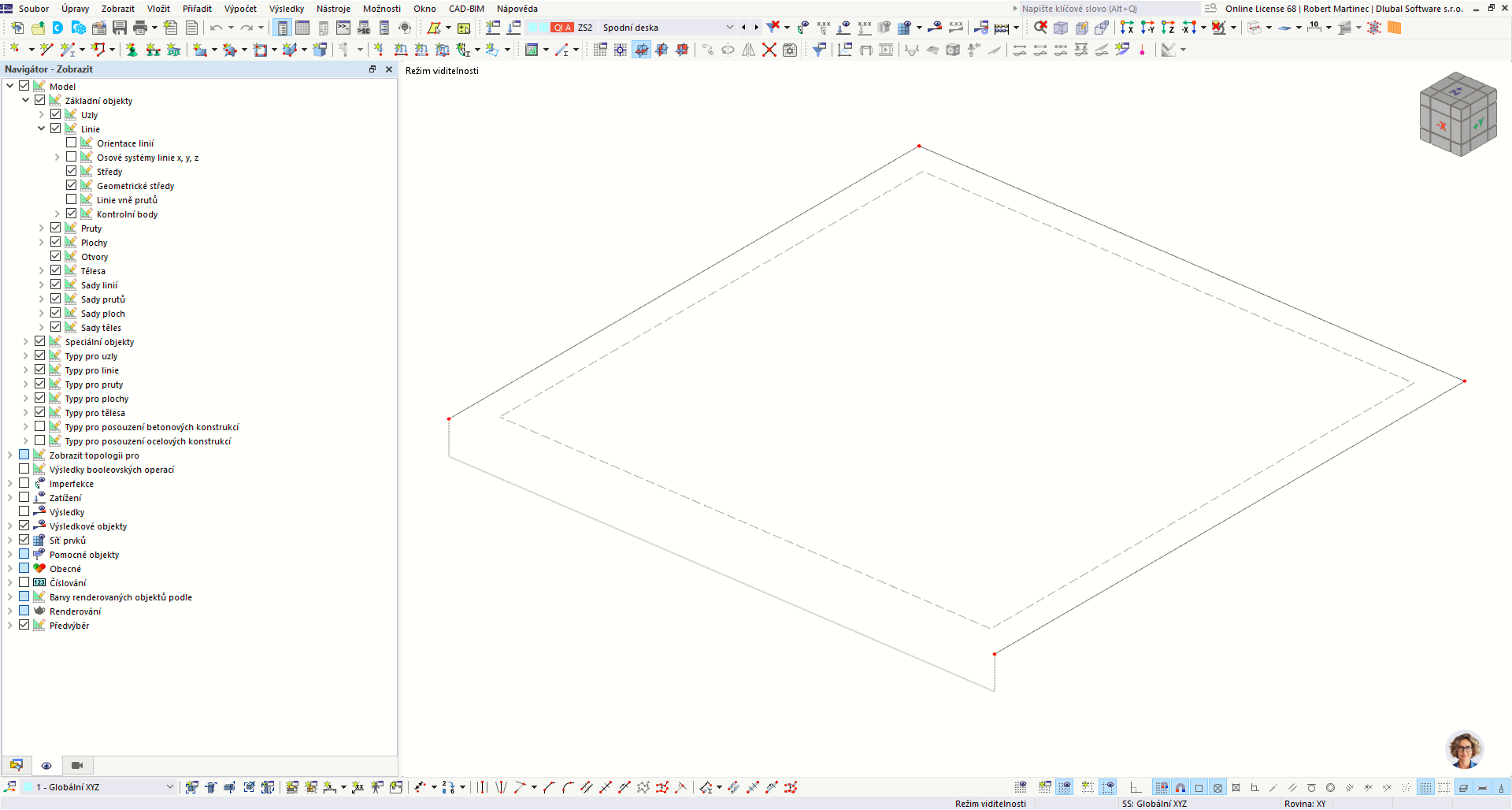The width and height of the screenshot is (1512, 810).
Task: Expand the Pruty tree node
Action: click(x=41, y=227)
